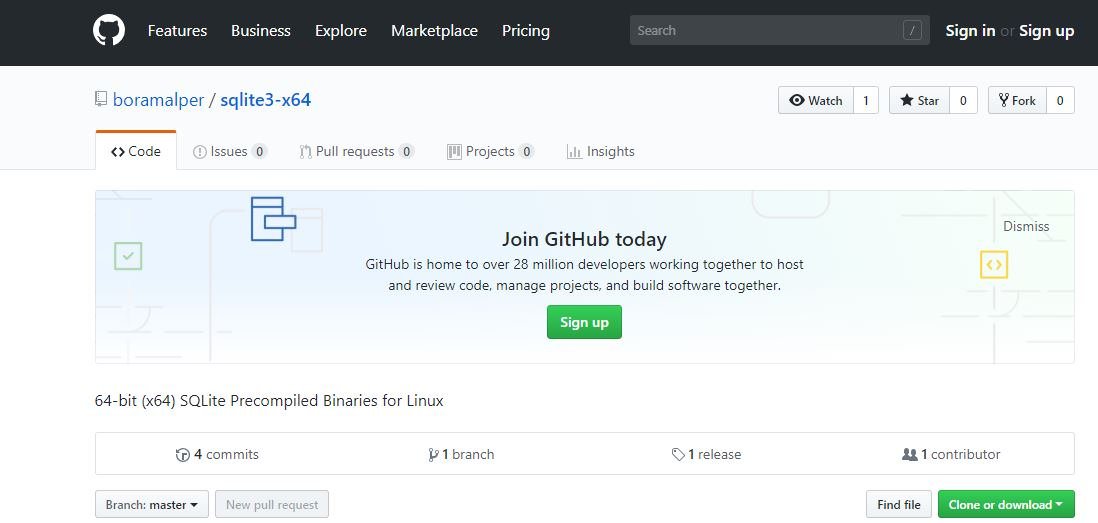Open the stargazers count 0
This screenshot has width=1098, height=523.
[x=963, y=100]
